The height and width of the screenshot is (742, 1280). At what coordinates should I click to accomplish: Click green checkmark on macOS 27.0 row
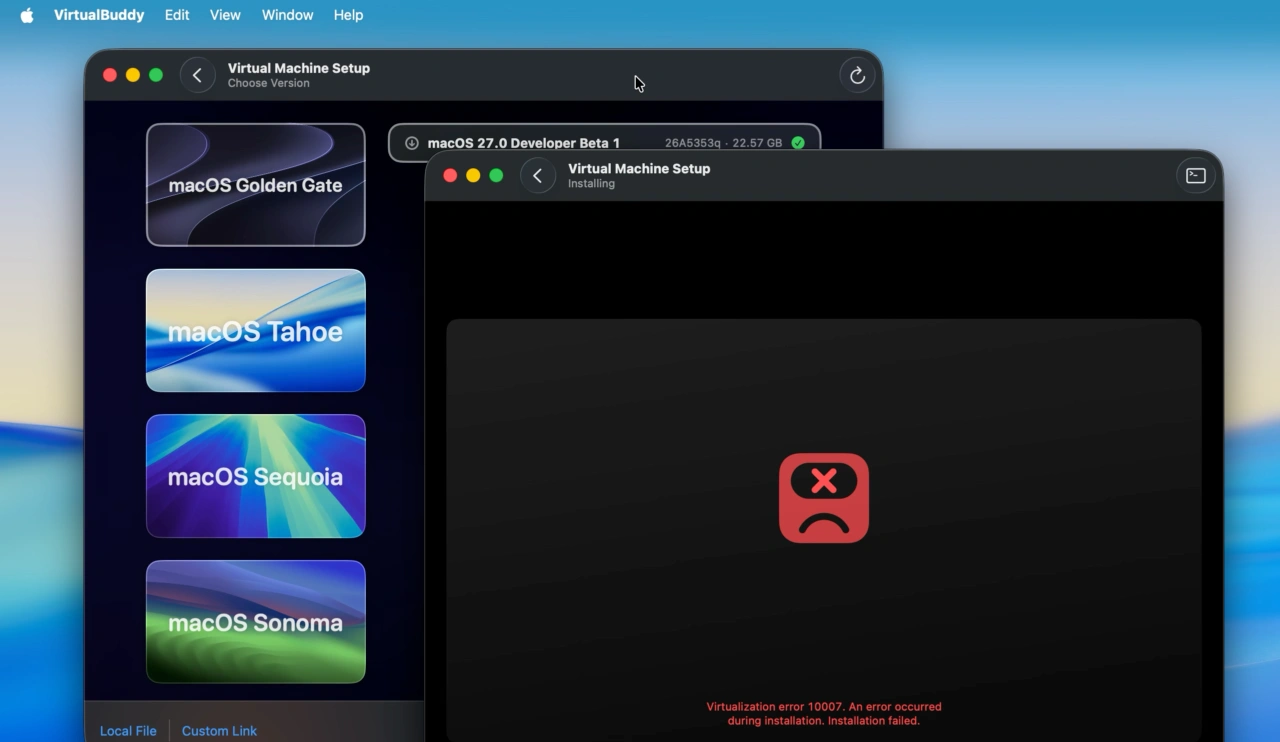tap(798, 143)
